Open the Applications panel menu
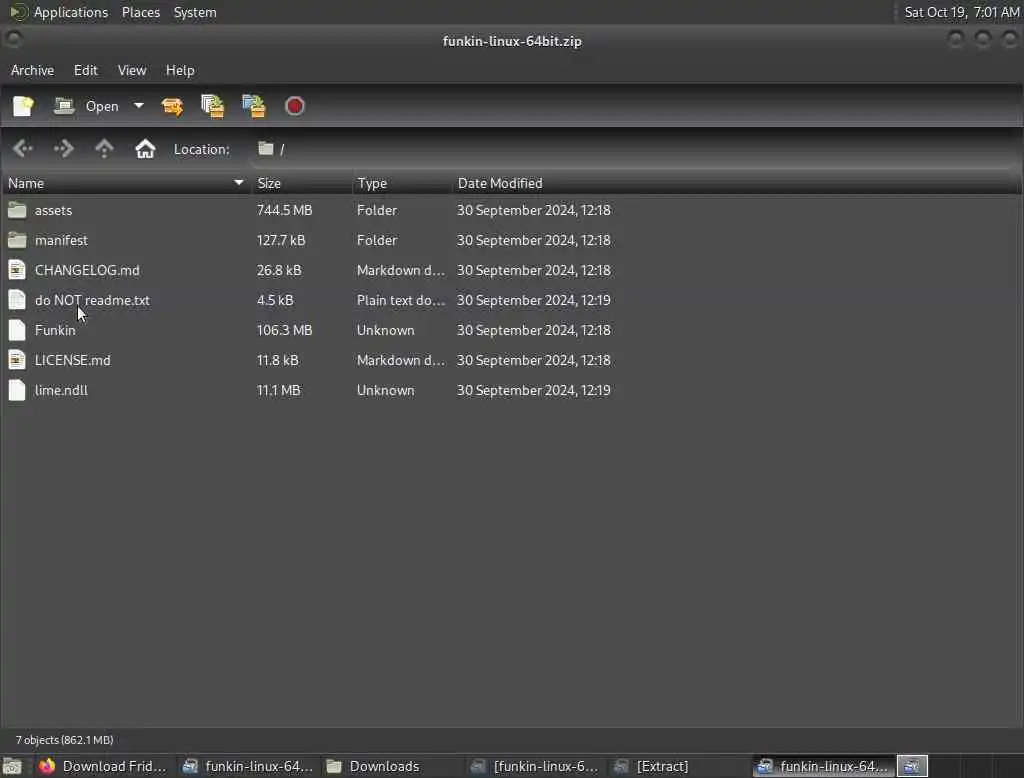The image size is (1024, 778). (59, 12)
